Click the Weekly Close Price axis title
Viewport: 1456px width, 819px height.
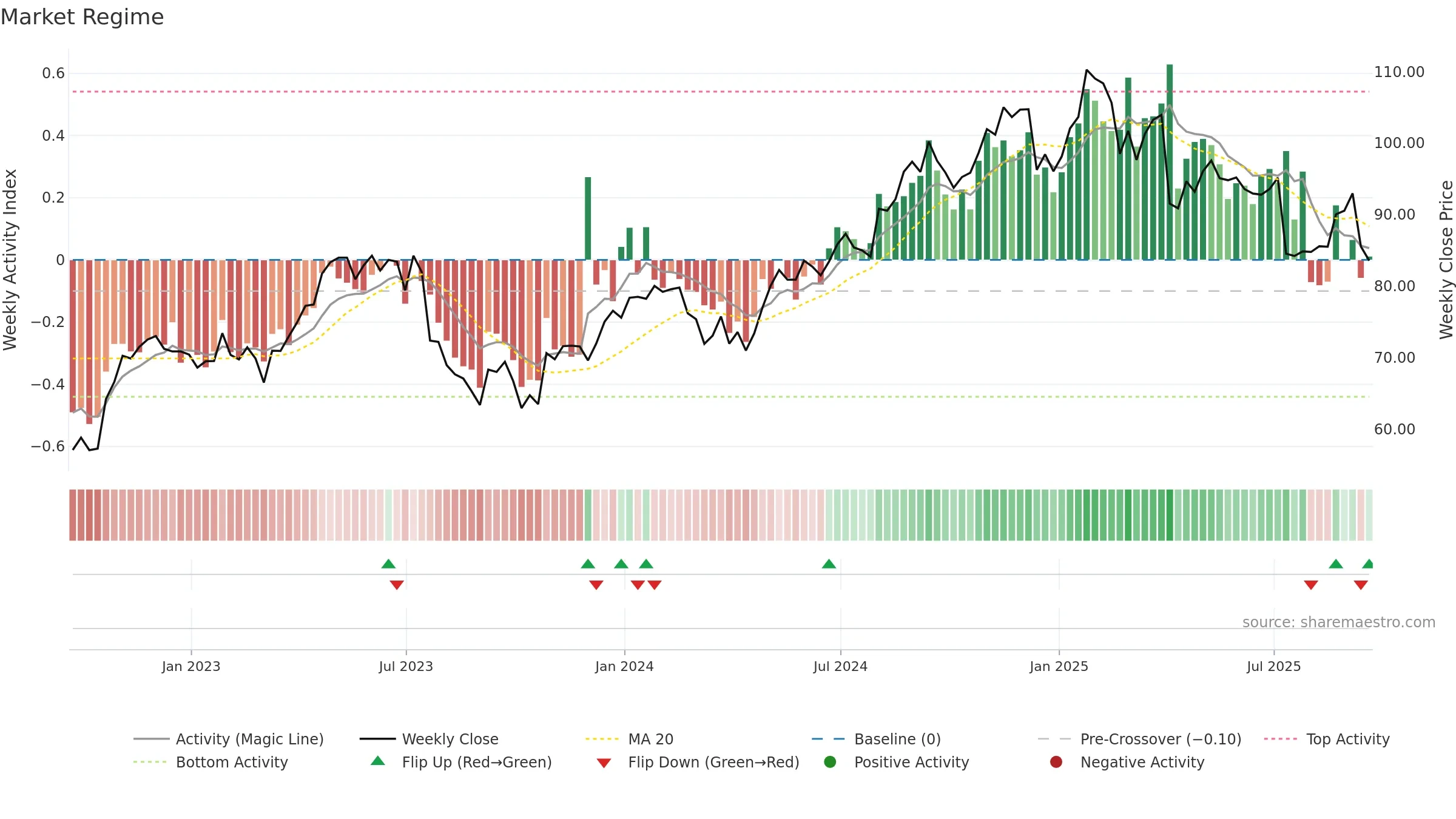(x=1446, y=260)
